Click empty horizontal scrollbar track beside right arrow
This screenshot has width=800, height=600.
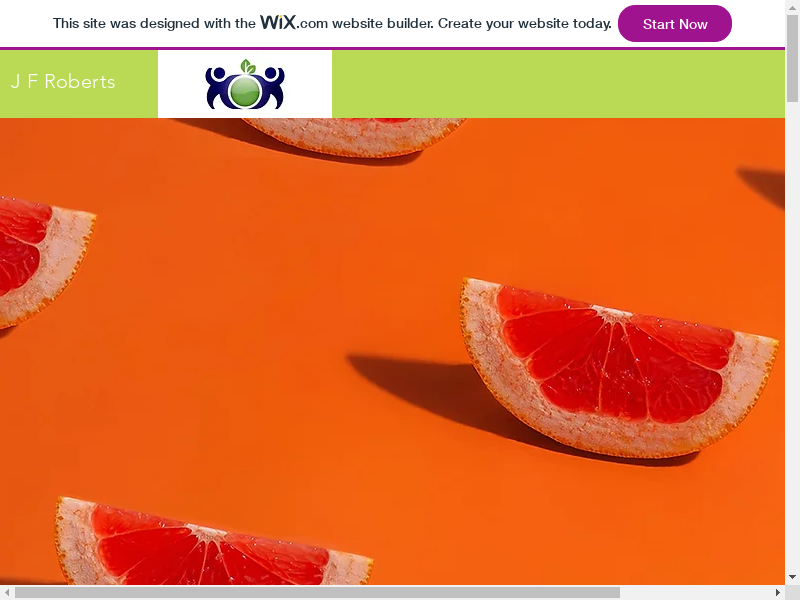[695, 592]
